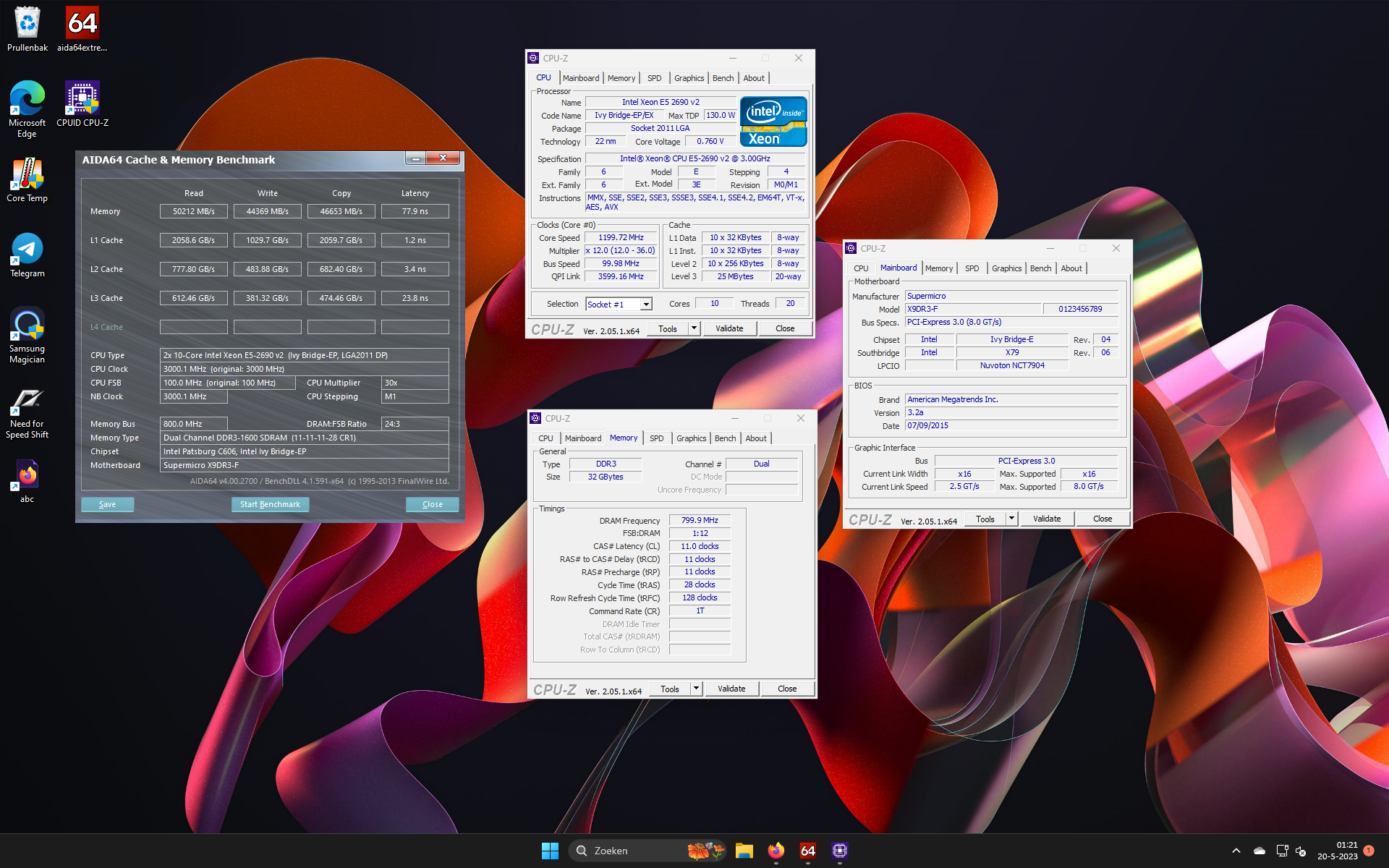
Task: Click the Zoeken taskbar search box
Action: click(x=647, y=851)
